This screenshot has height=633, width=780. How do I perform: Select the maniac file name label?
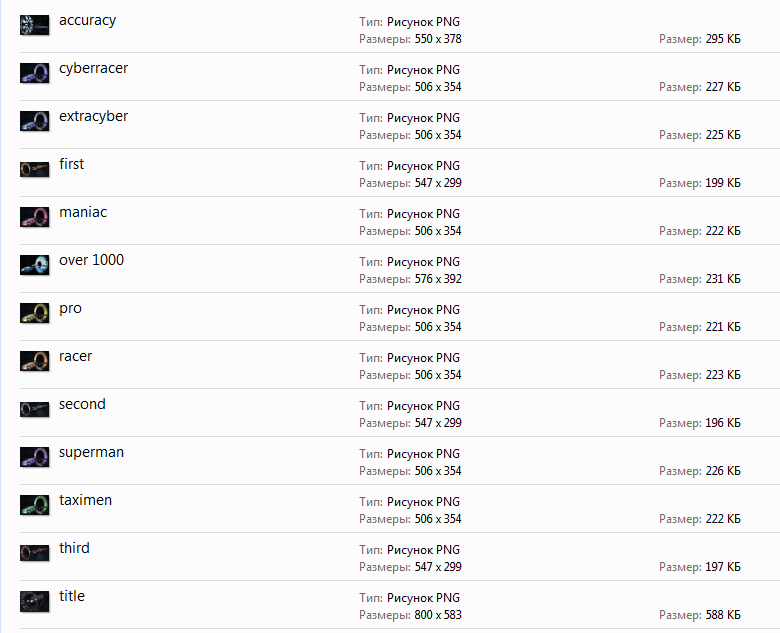(x=83, y=212)
